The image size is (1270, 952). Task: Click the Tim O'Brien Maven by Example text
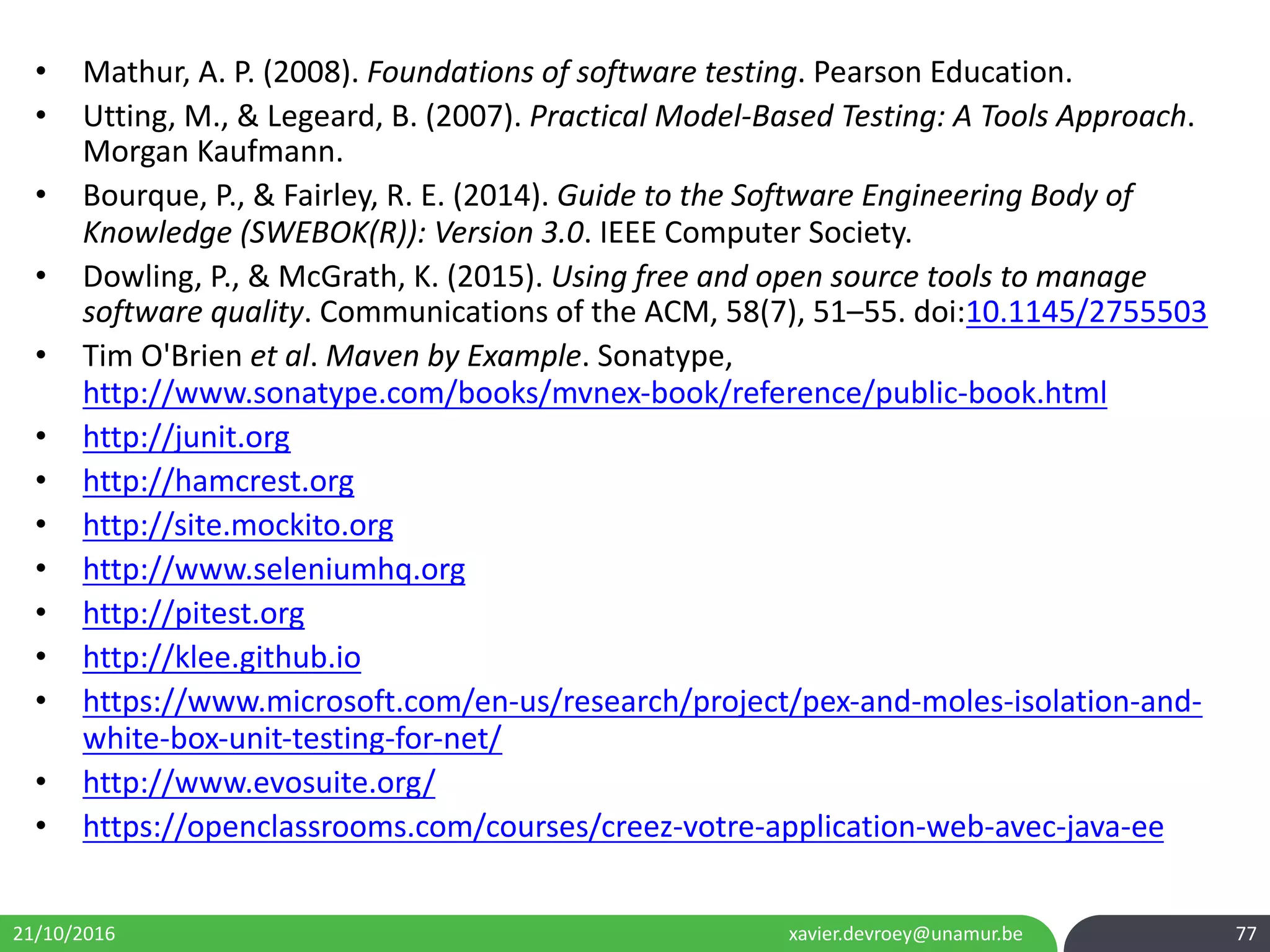(x=408, y=356)
